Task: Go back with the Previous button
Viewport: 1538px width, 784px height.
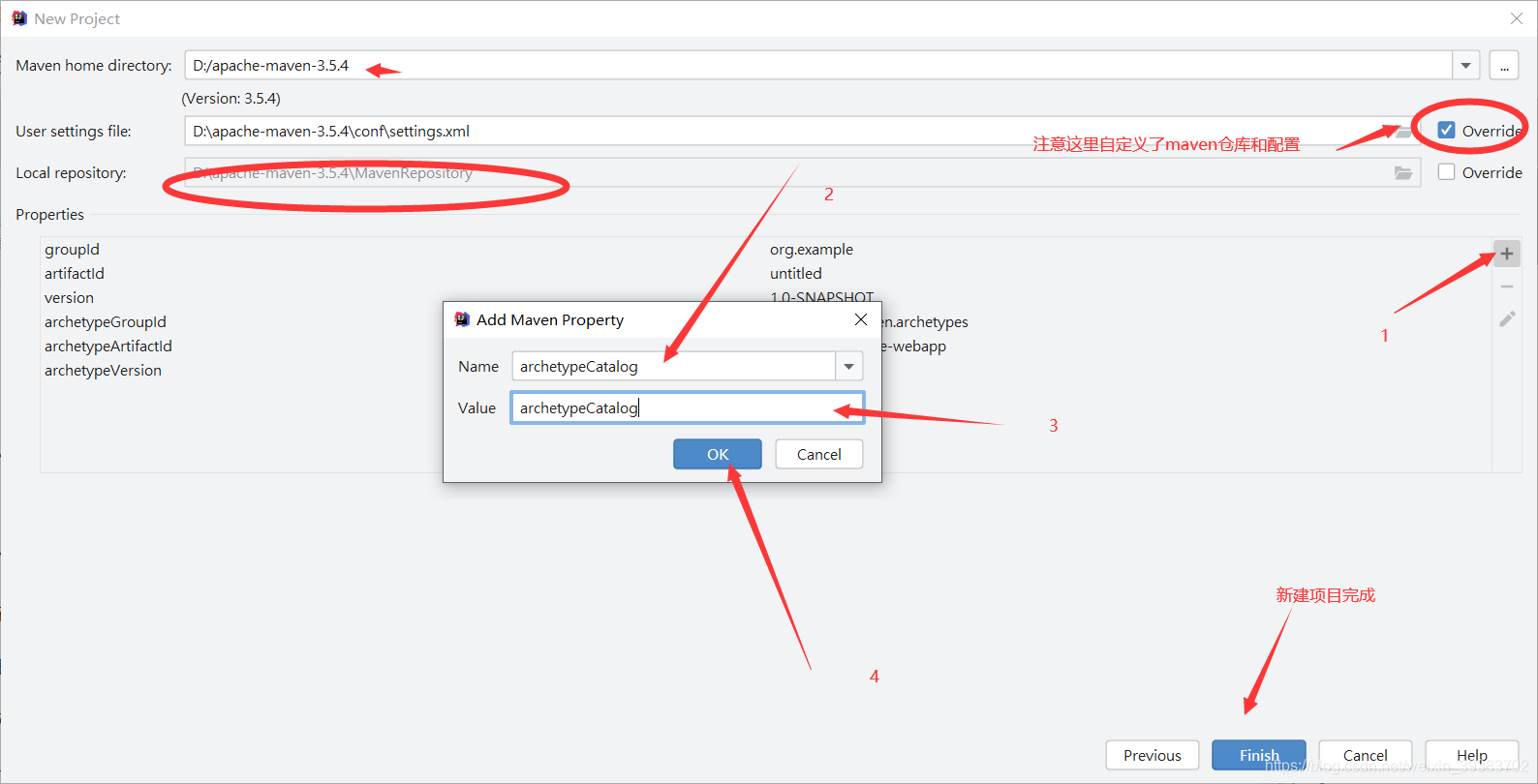Action: 1153,755
